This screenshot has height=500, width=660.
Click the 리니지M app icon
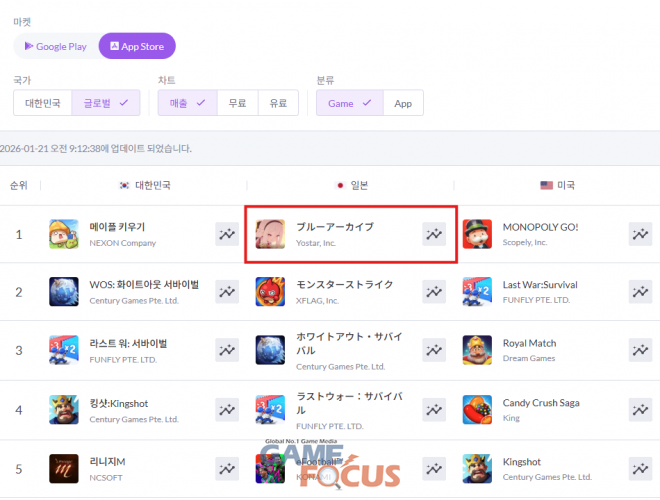coord(64,468)
